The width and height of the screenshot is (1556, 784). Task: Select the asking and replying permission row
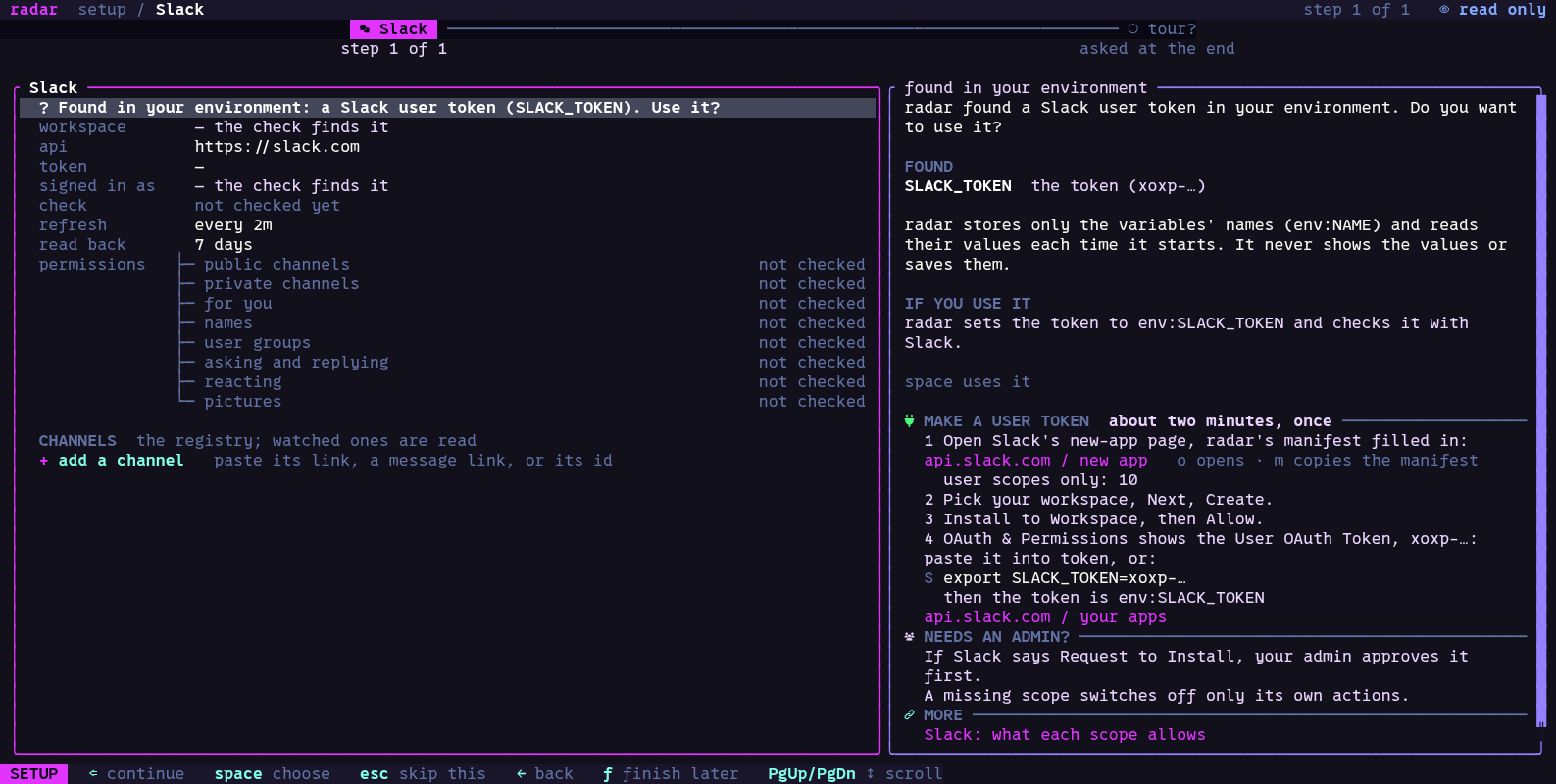523,363
